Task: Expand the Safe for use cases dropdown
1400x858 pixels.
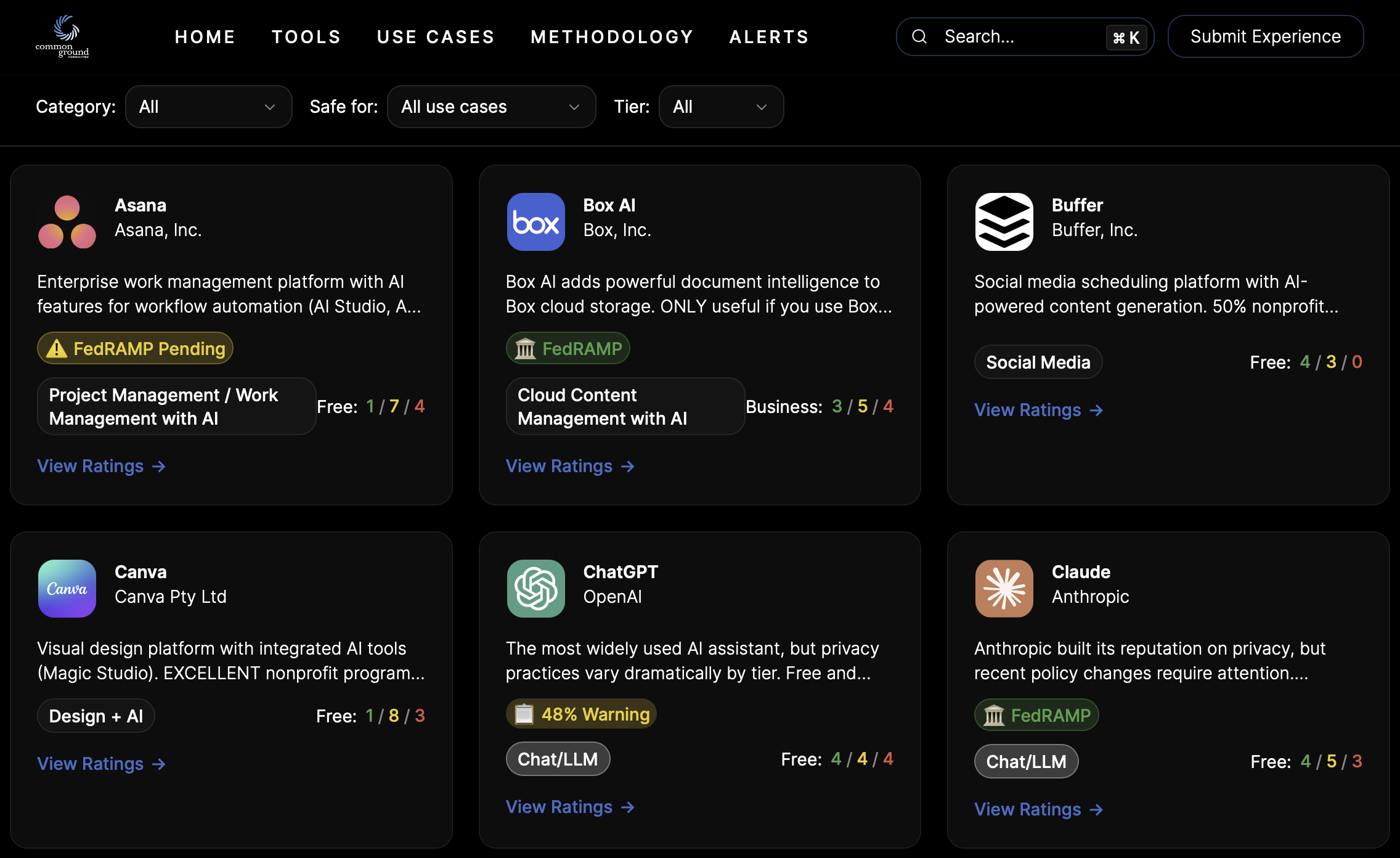Action: coord(491,107)
